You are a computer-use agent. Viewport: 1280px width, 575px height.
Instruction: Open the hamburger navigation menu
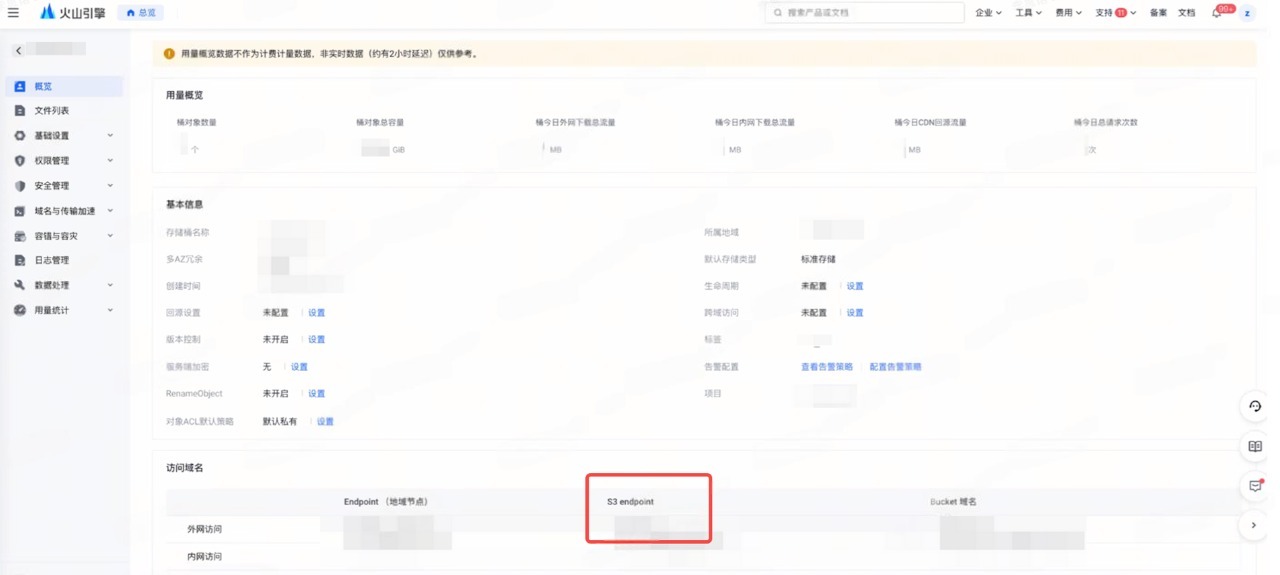[x=13, y=13]
